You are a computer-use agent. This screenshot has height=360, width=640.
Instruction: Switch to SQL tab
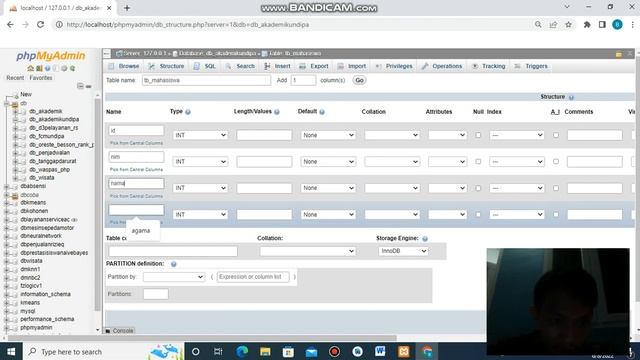tap(205, 66)
